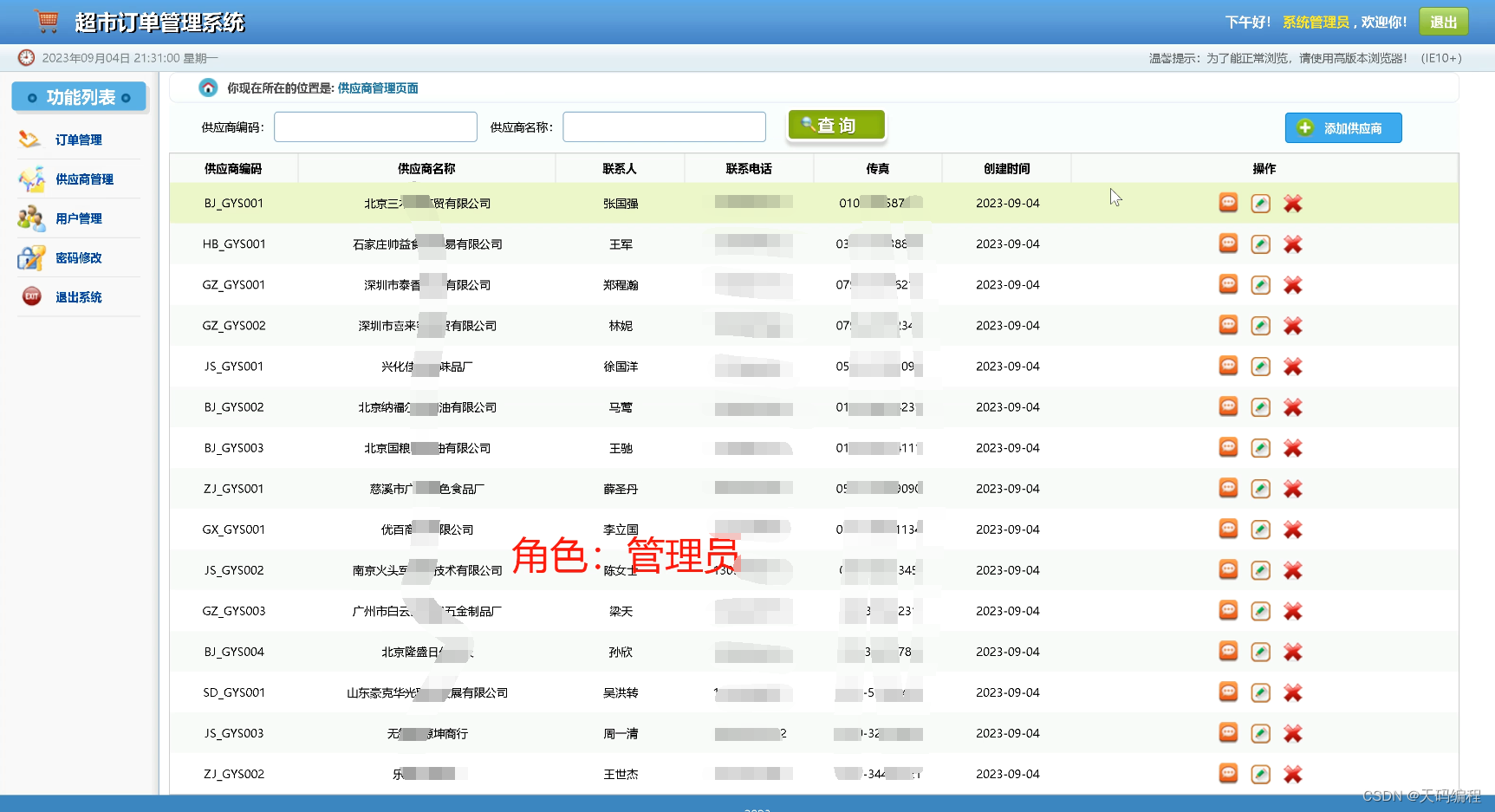Click the 联系电话 column header
The width and height of the screenshot is (1495, 812).
[x=749, y=169]
